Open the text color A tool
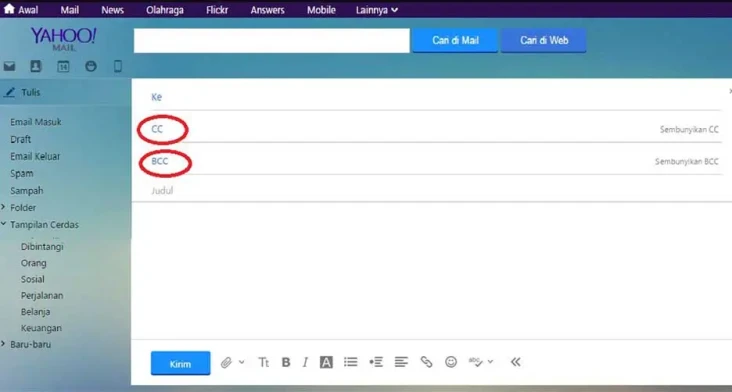The height and width of the screenshot is (392, 732). (326, 362)
